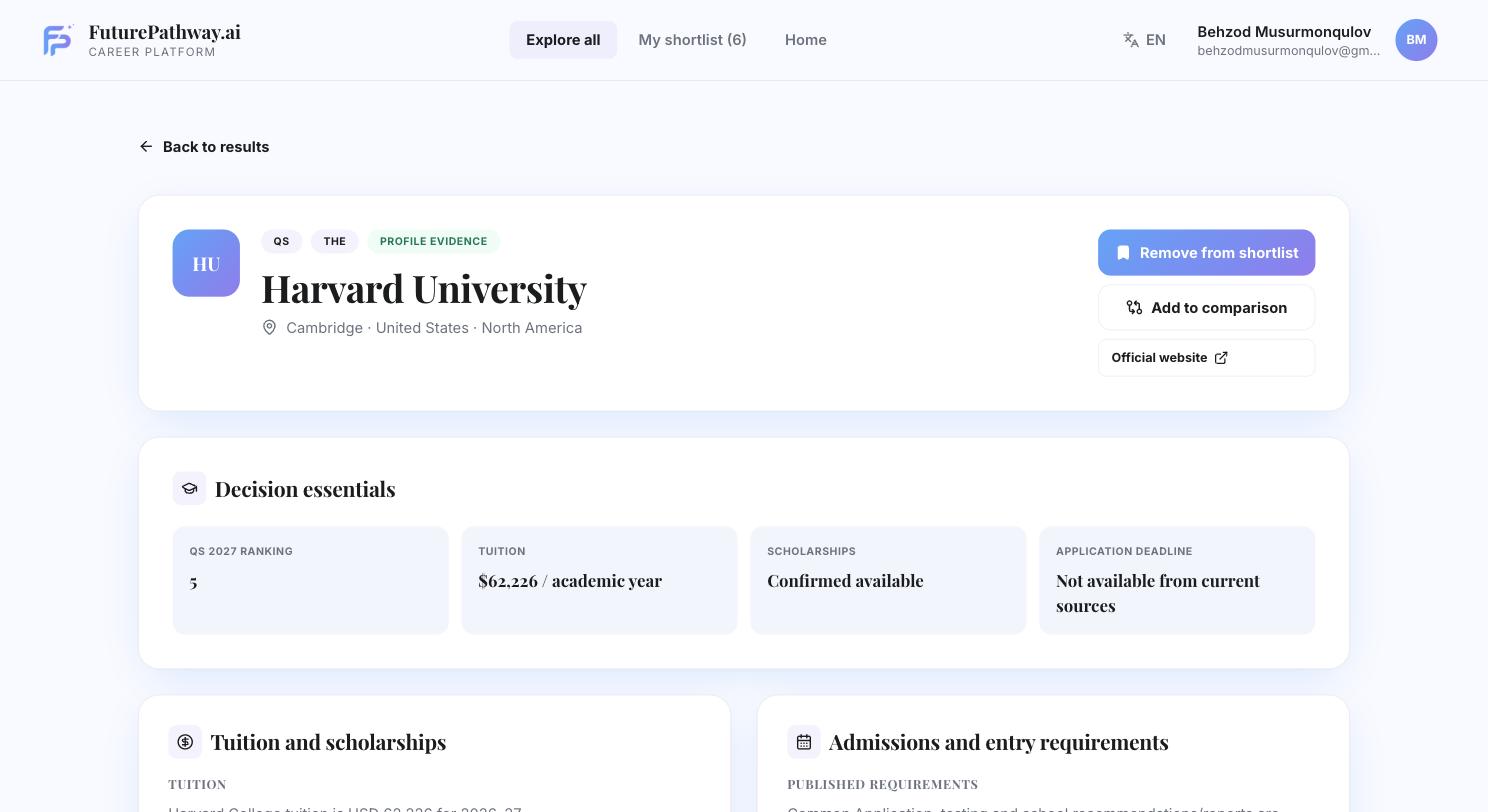Viewport: 1488px width, 812px height.
Task: Click Cambridge · United States · North America text
Action: pos(434,328)
